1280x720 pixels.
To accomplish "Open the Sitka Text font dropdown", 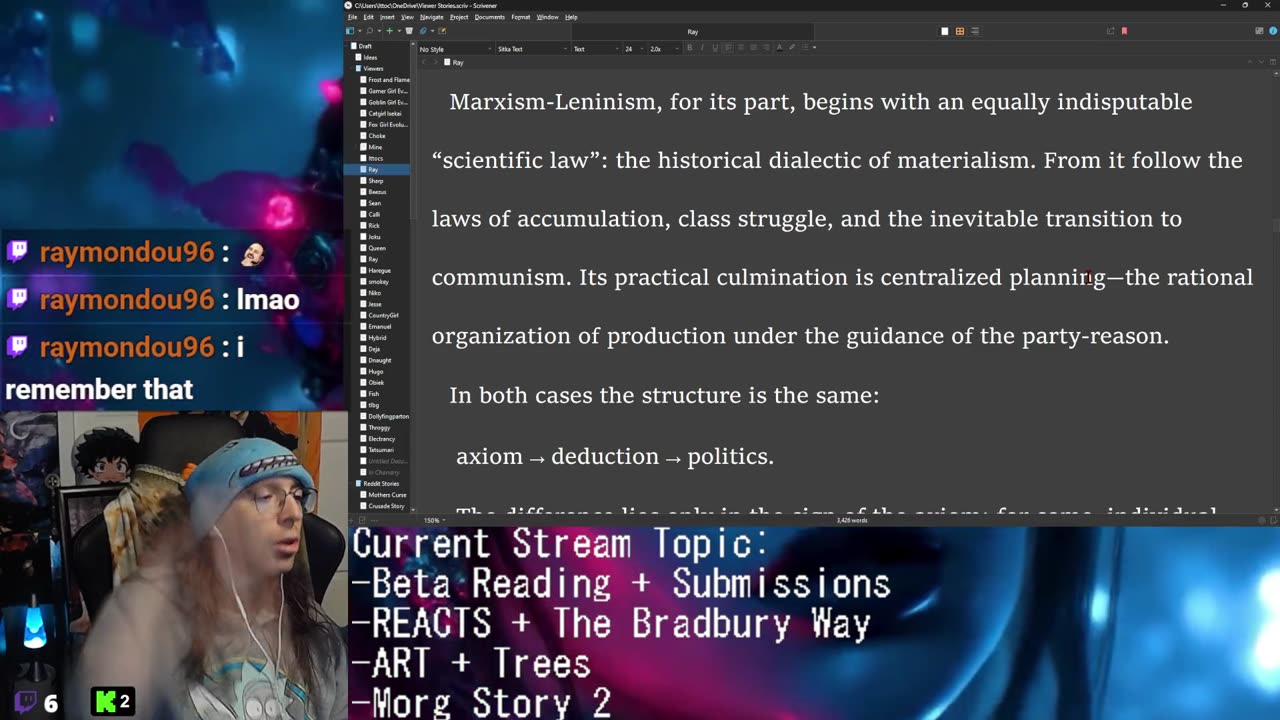I will click(x=531, y=49).
